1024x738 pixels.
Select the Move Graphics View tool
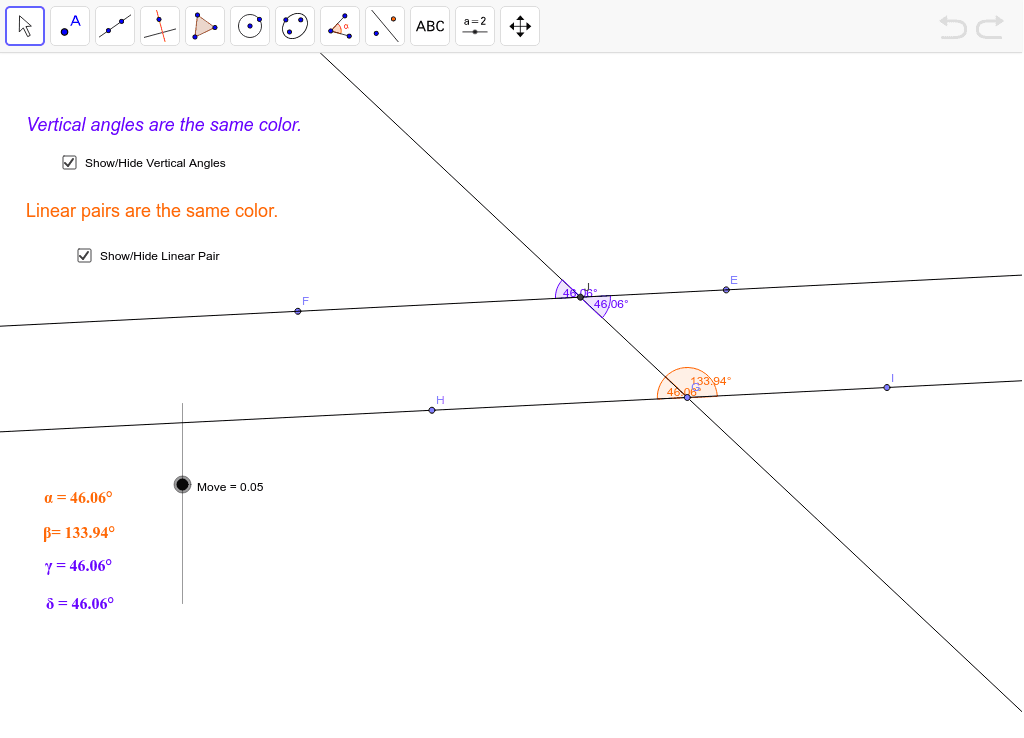coord(520,26)
